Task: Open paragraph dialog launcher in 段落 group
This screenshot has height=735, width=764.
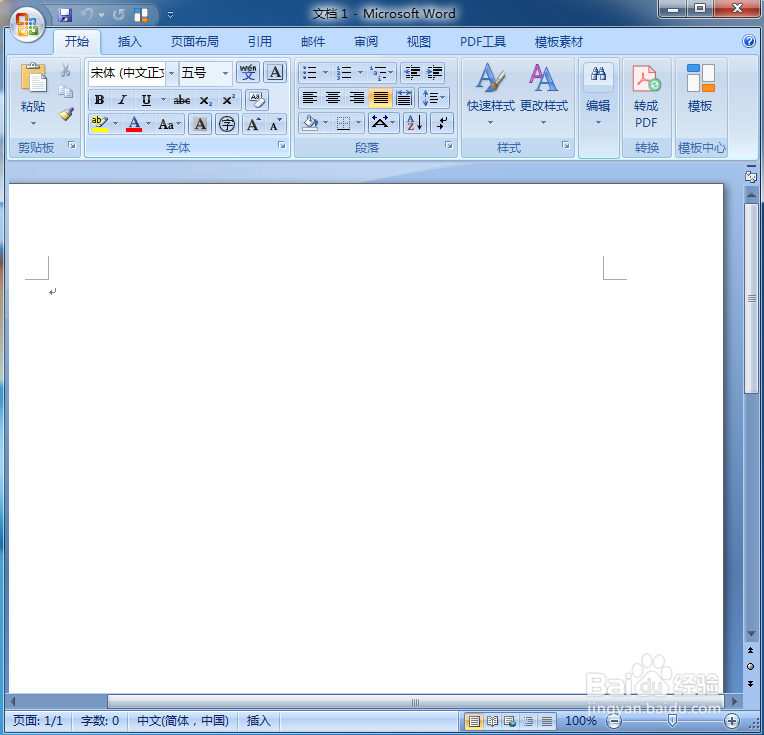Action: click(449, 145)
